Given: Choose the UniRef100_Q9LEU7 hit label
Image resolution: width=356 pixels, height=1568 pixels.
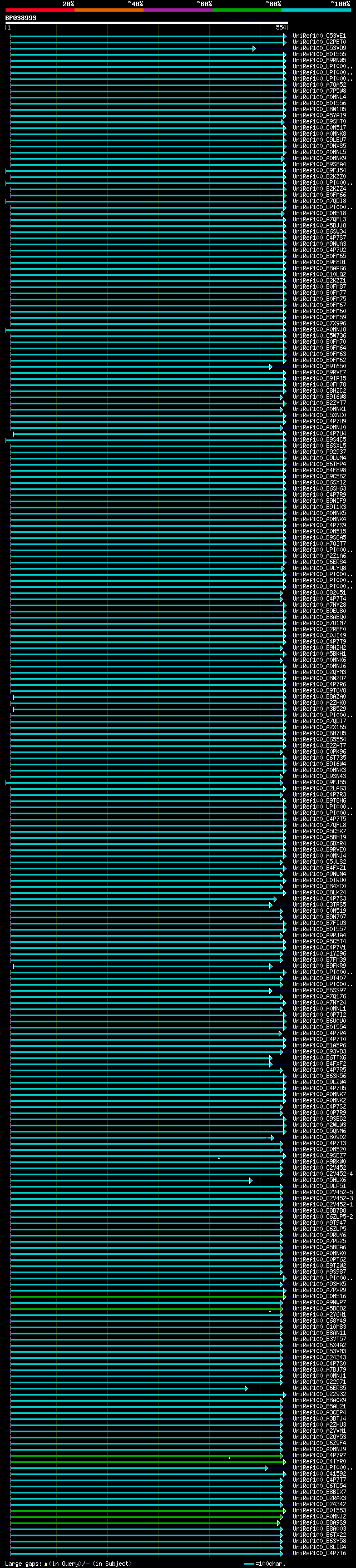Looking at the screenshot, I should [319, 140].
